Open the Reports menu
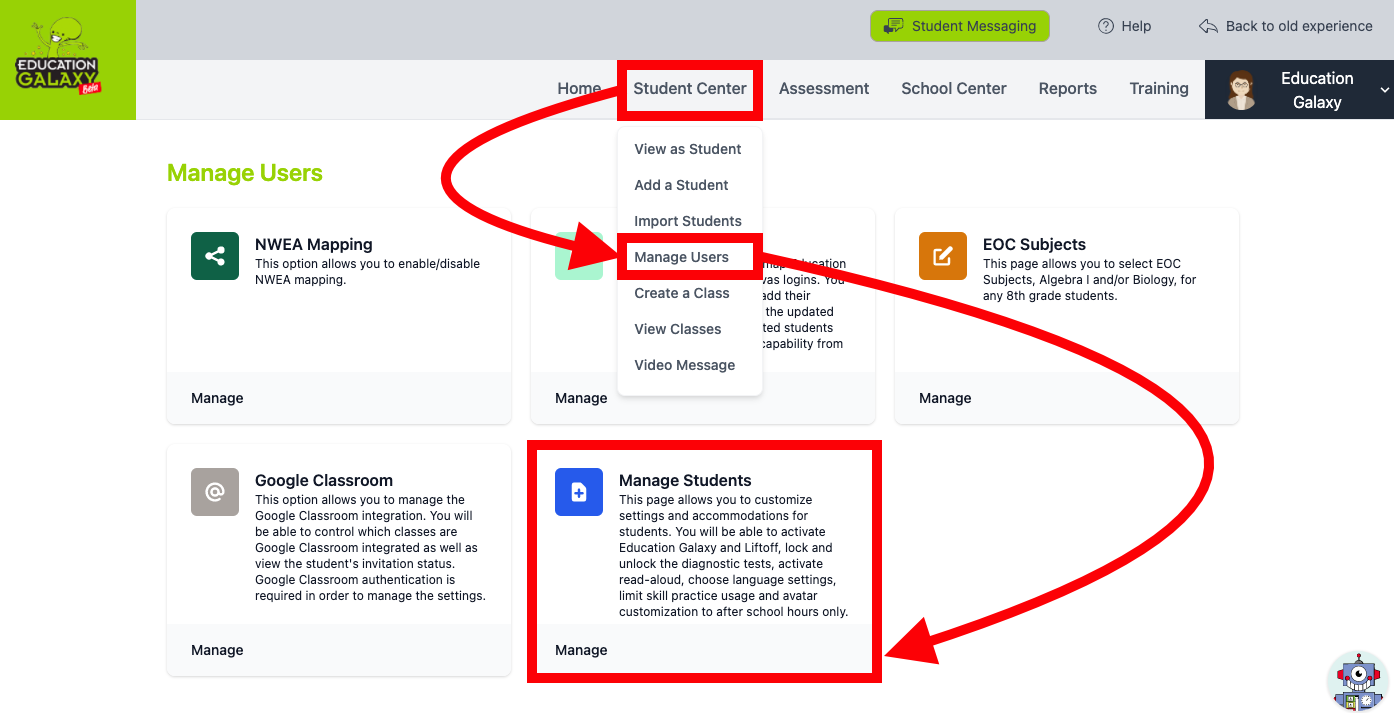Screen dimensions: 1394x713 1068,89
